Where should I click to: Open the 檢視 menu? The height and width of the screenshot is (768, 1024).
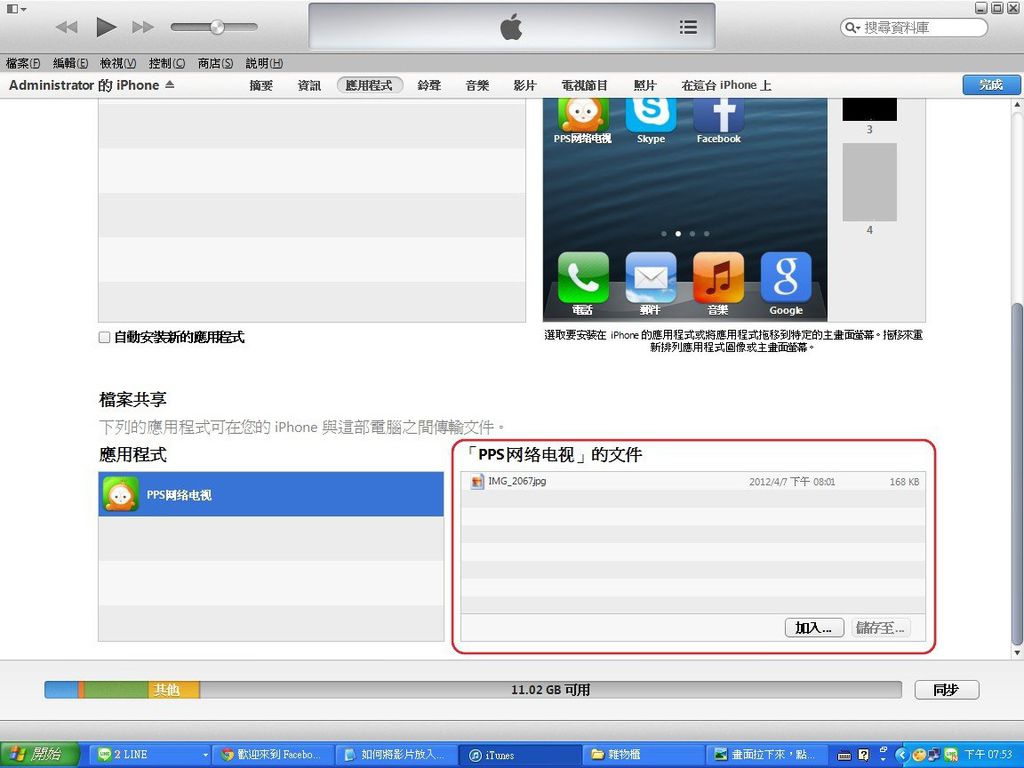118,63
